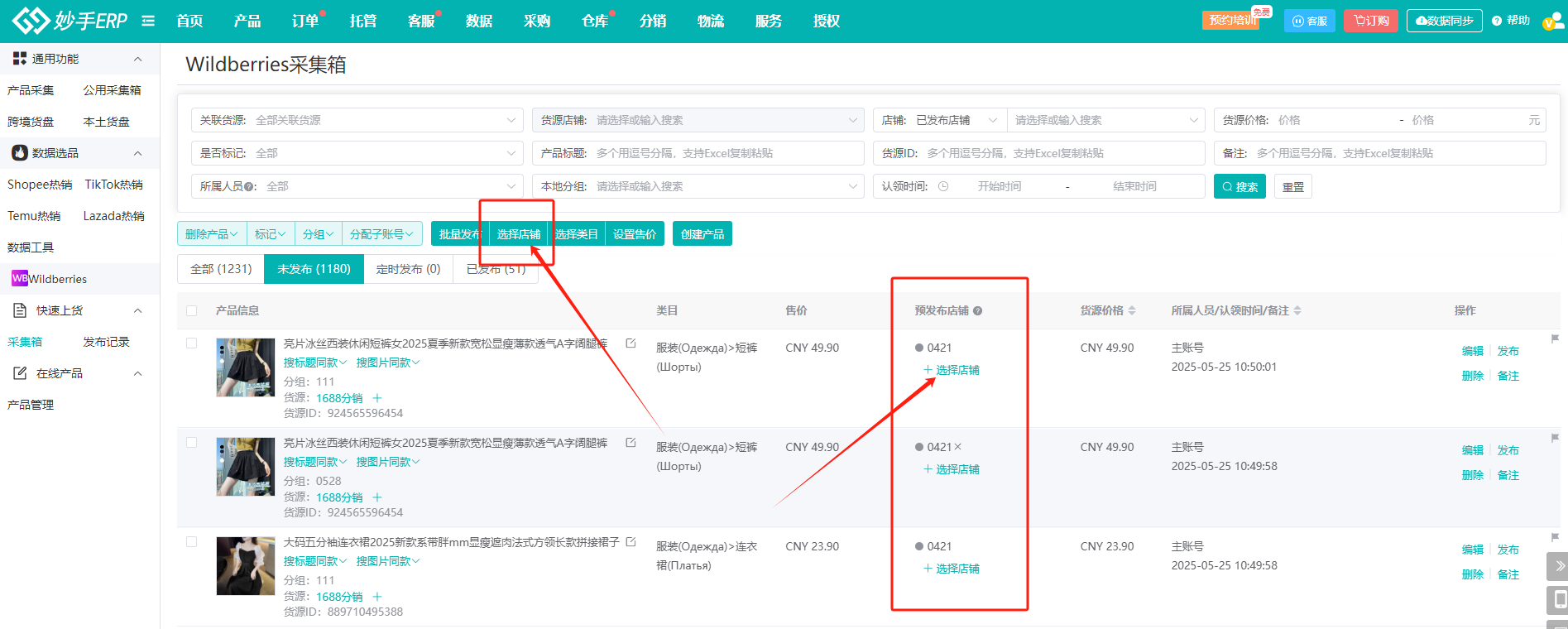Open the 订单 top menu
The image size is (1568, 629).
pyautogui.click(x=305, y=21)
